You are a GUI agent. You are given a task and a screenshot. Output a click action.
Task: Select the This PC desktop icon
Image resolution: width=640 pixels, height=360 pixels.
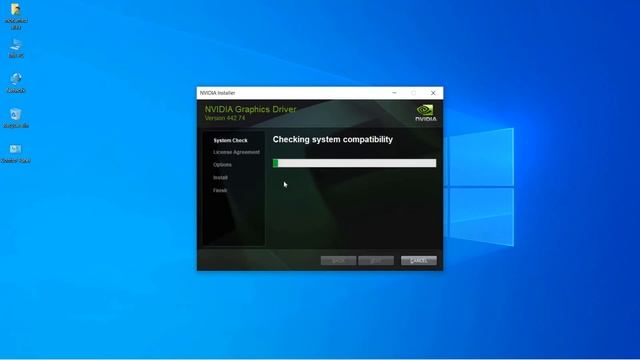16,49
